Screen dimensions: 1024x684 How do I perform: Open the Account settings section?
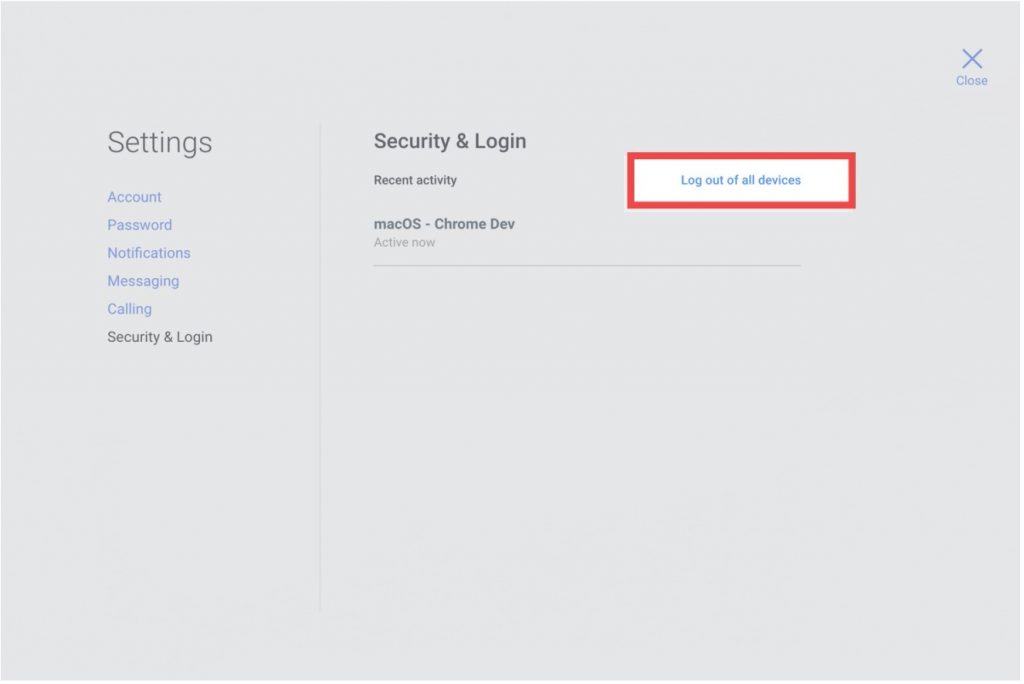[x=134, y=197]
